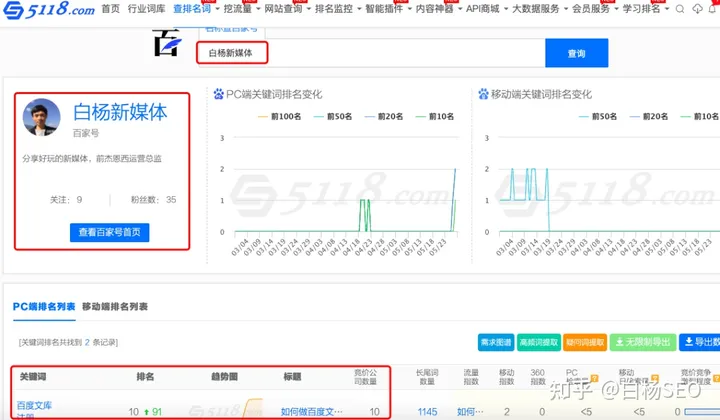Open 行业词库 in the top navigation
The width and height of the screenshot is (720, 420).
pos(146,9)
